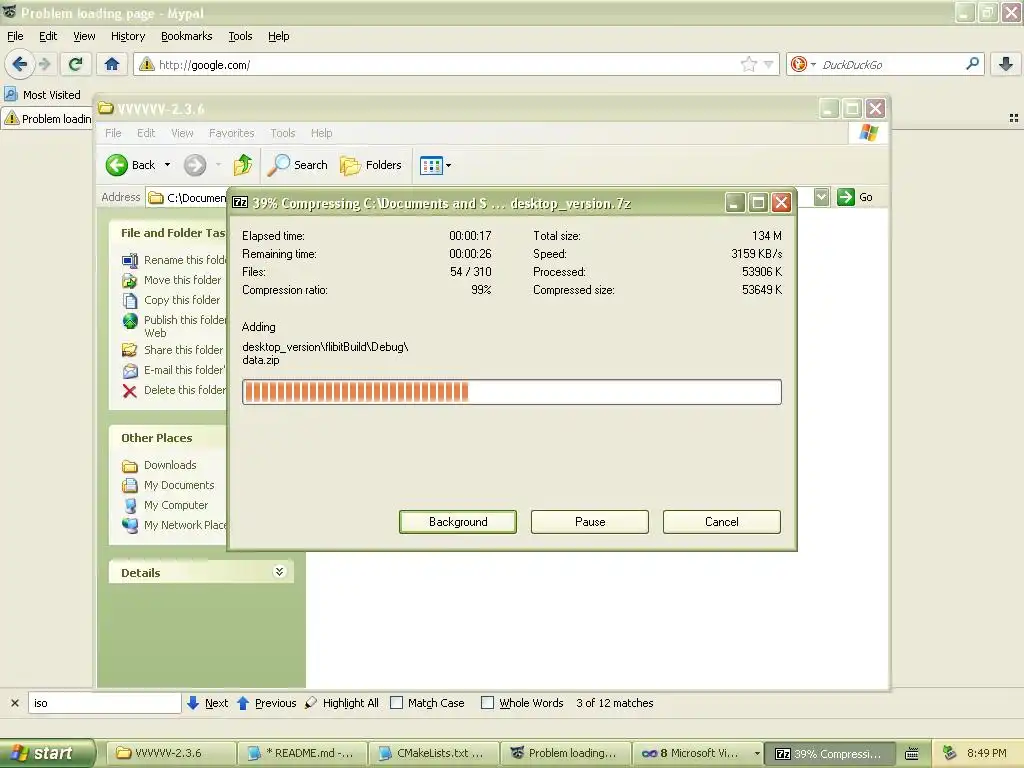The image size is (1024, 768).
Task: Go to the Mypal home page
Action: (112, 64)
